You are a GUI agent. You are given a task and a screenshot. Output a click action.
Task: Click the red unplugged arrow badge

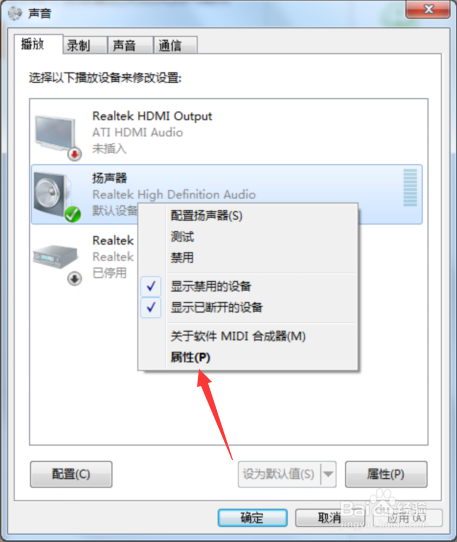pos(74,154)
